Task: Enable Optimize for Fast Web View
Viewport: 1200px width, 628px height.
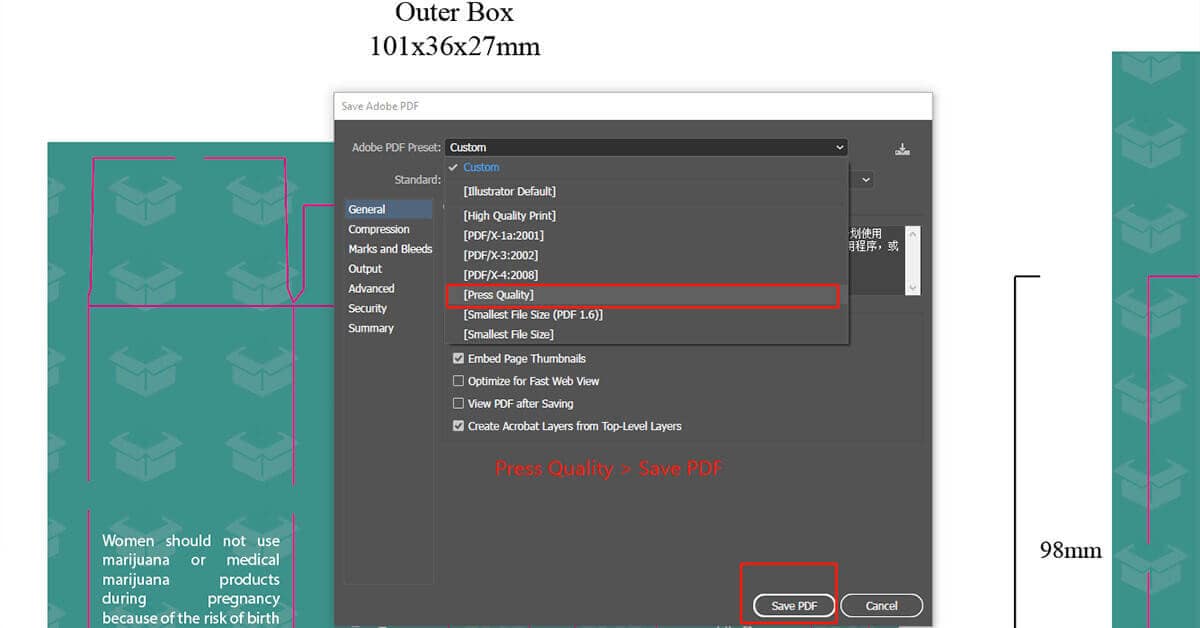Action: 459,381
